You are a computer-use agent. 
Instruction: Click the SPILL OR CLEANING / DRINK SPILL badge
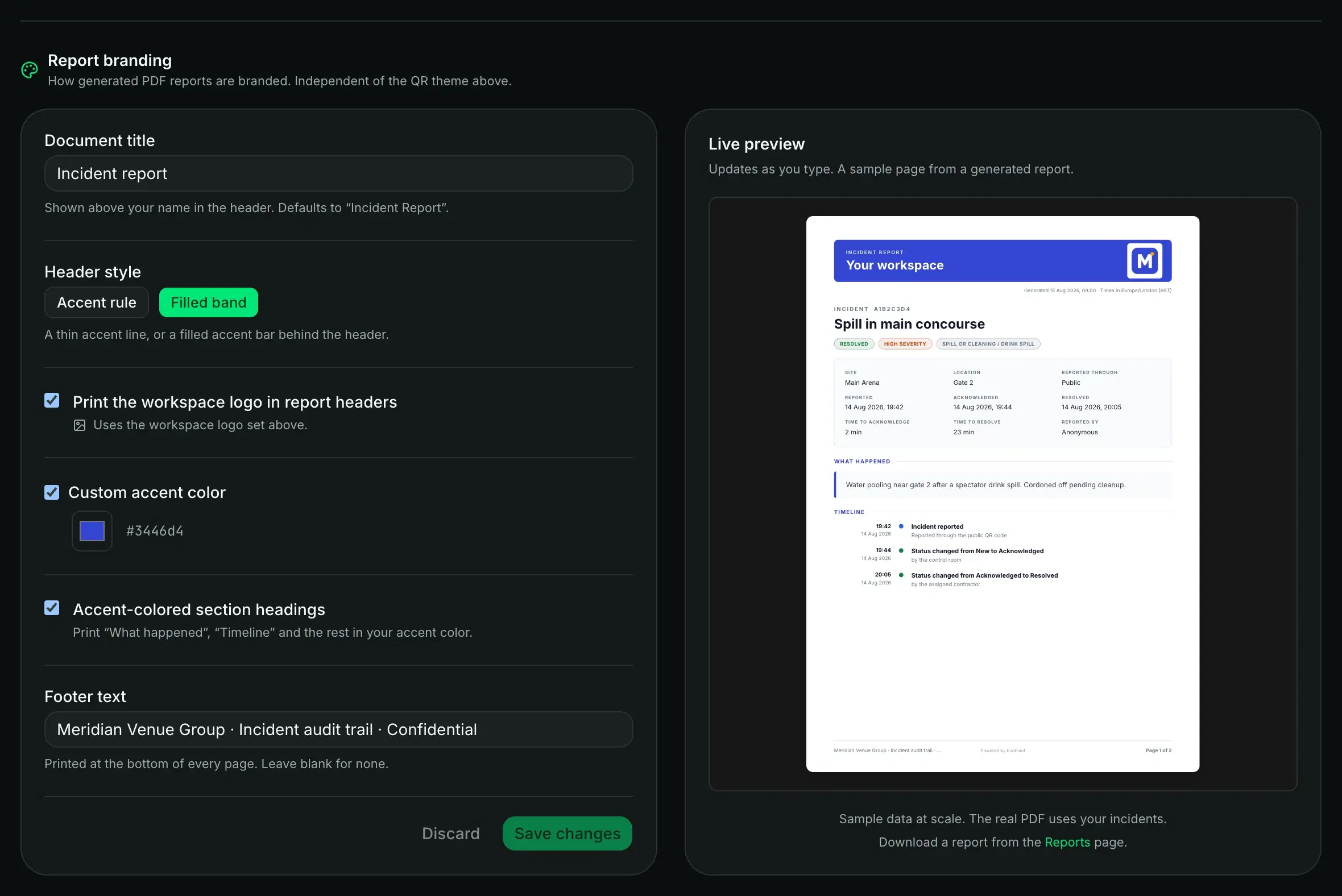(988, 344)
